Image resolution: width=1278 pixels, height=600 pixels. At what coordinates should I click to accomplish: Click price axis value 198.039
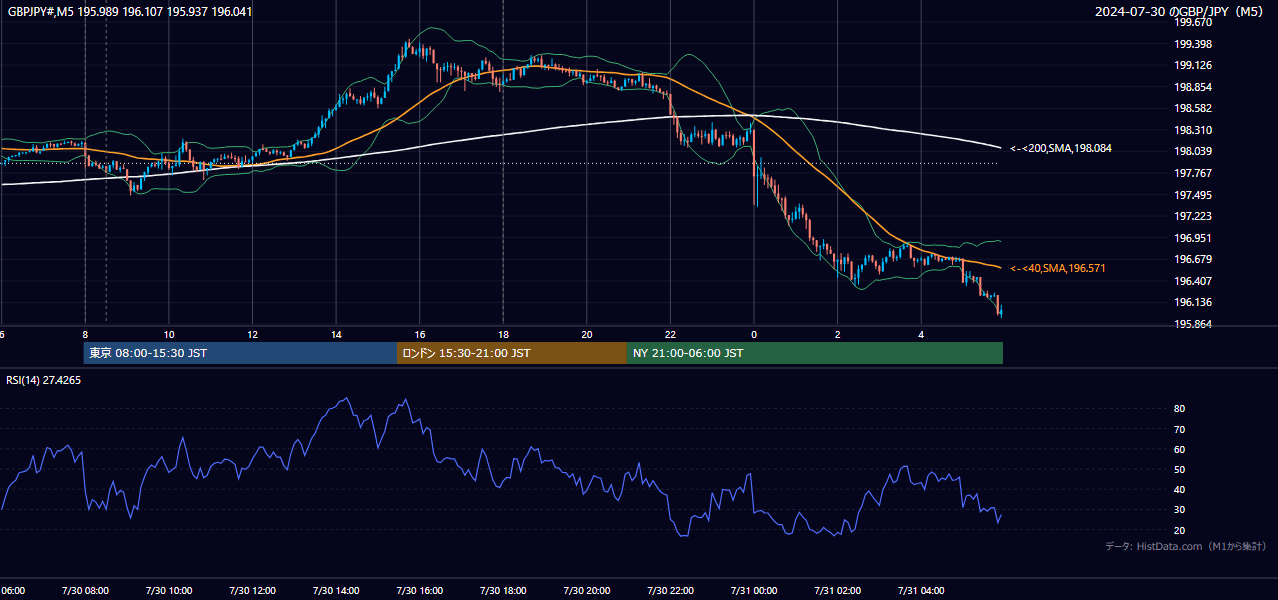pos(1193,151)
